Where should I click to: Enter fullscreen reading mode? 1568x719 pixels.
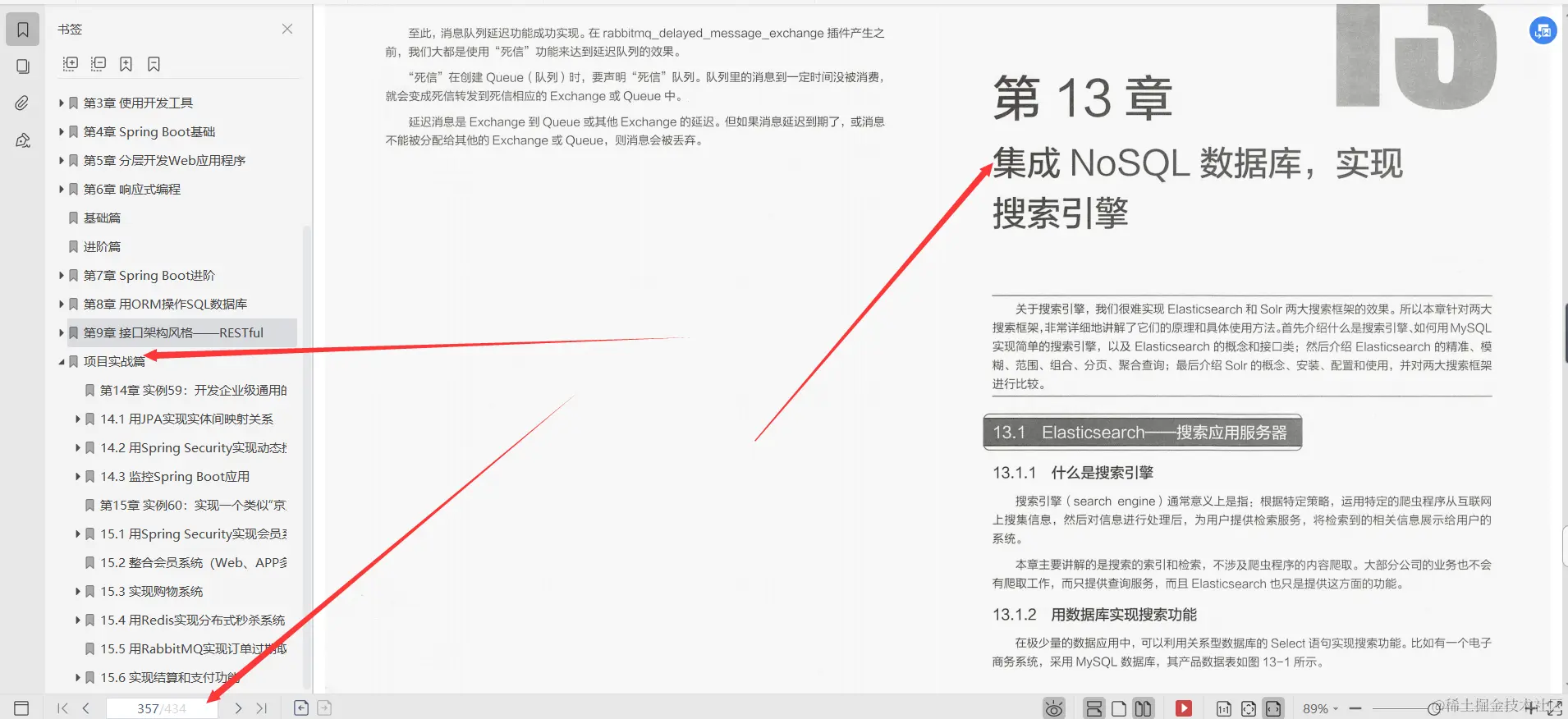click(1554, 708)
